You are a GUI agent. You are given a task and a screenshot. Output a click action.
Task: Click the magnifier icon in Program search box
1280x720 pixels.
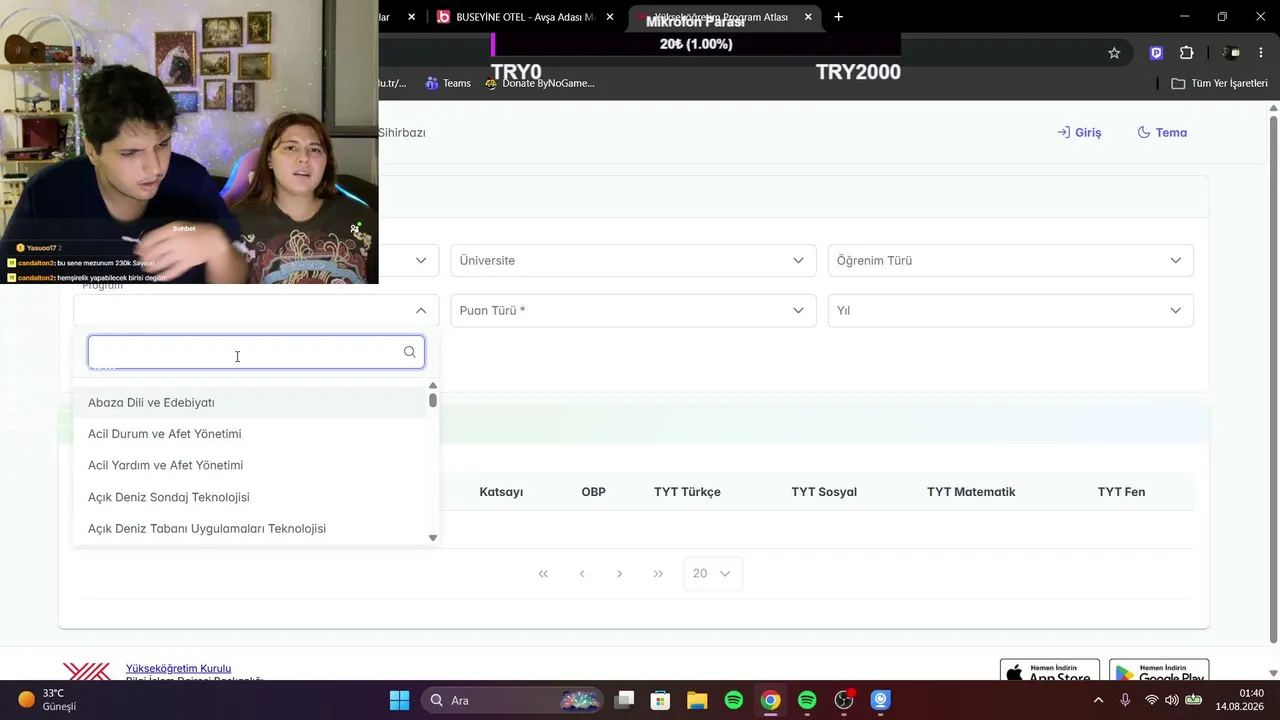pyautogui.click(x=409, y=352)
